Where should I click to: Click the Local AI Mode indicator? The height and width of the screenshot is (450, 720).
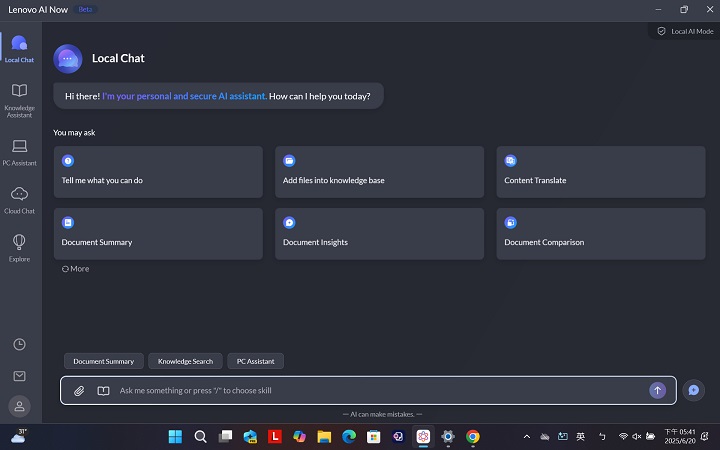(685, 31)
